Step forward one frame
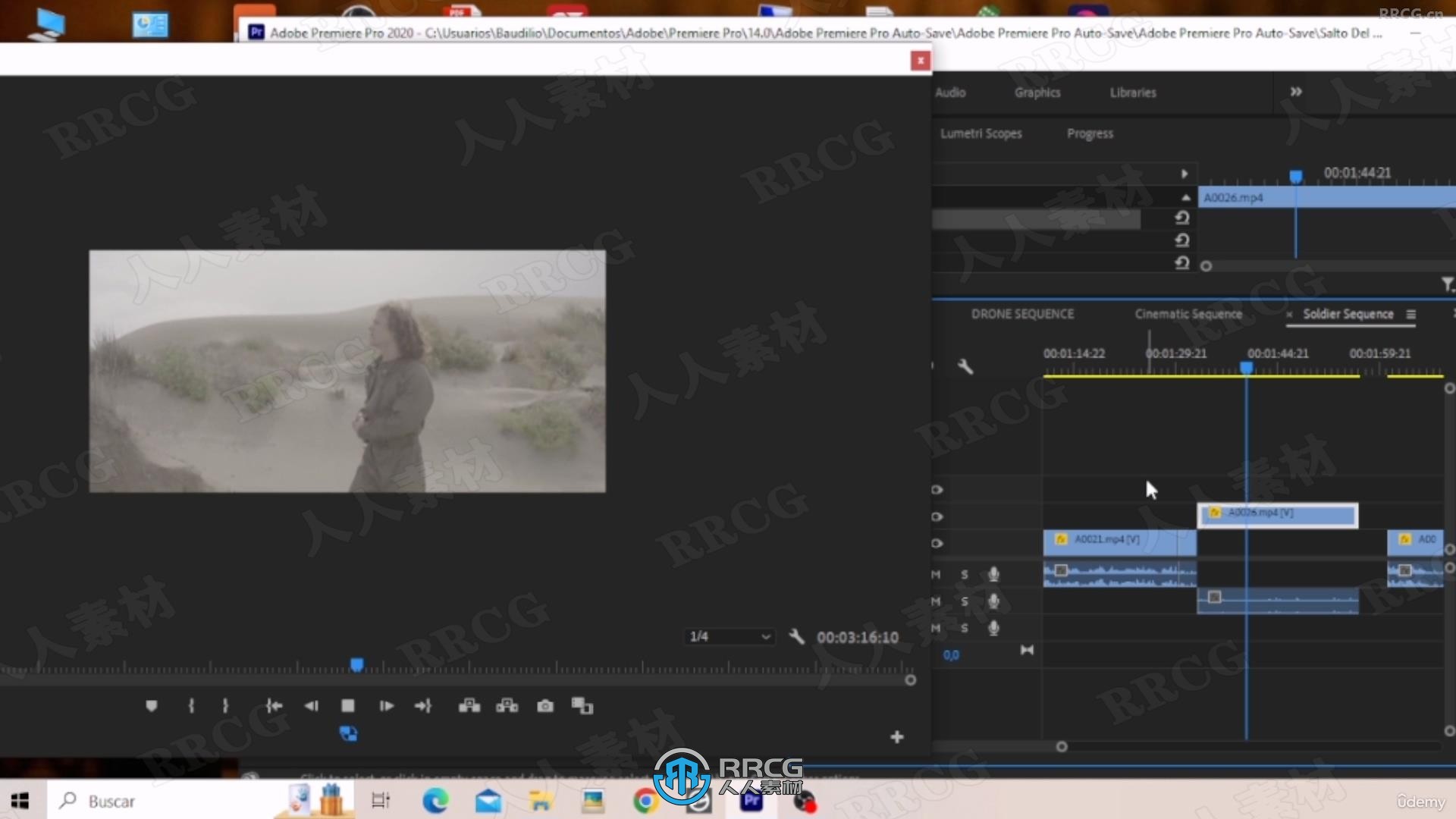Viewport: 1456px width, 819px height. tap(387, 706)
